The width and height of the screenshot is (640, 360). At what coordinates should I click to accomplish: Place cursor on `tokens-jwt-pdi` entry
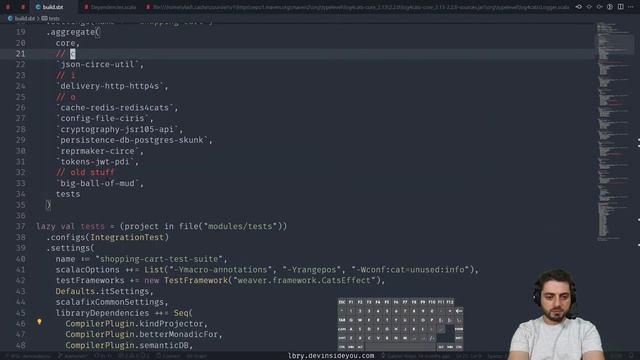[98, 162]
